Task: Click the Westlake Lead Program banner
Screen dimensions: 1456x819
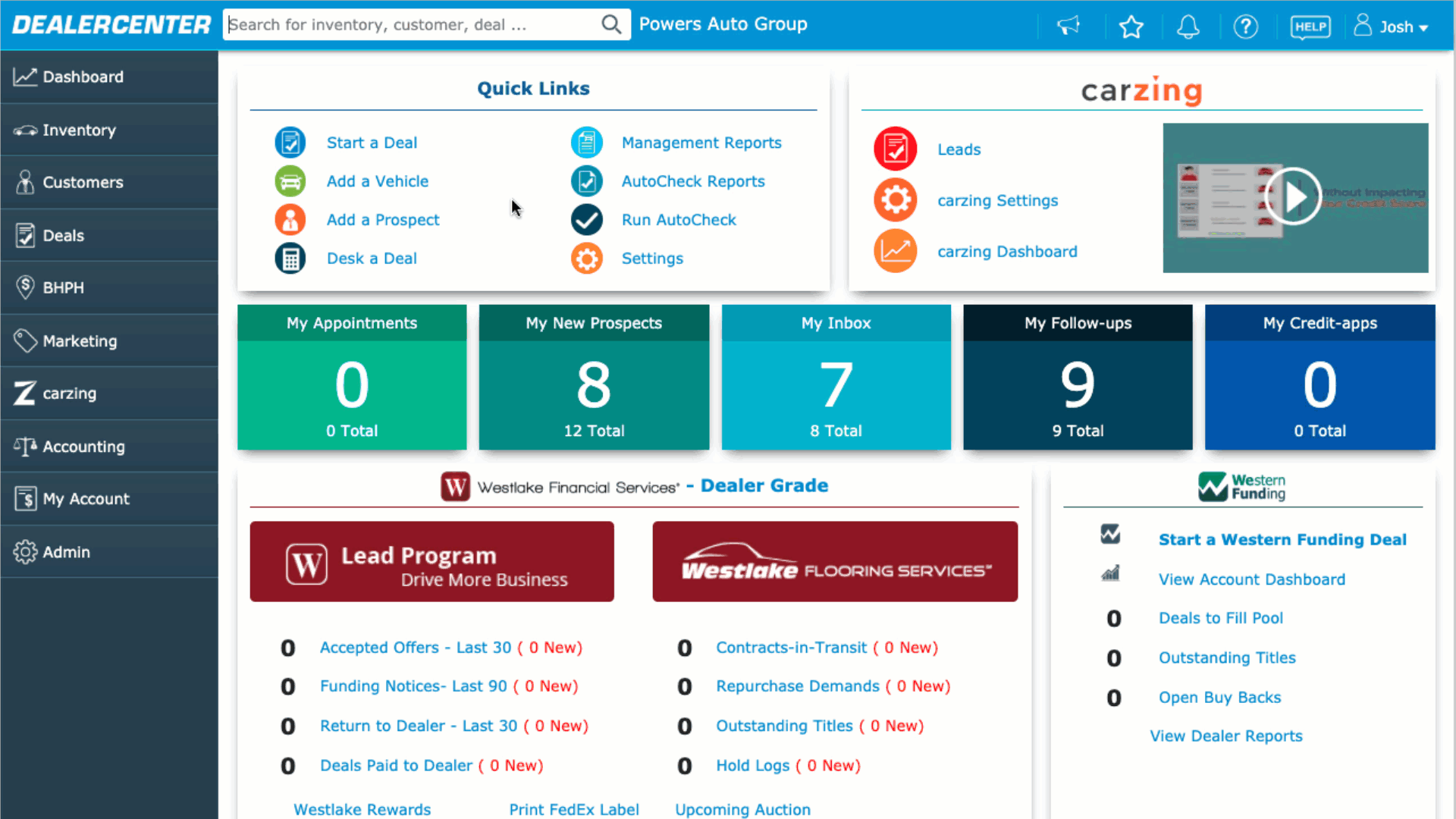Action: pos(431,562)
